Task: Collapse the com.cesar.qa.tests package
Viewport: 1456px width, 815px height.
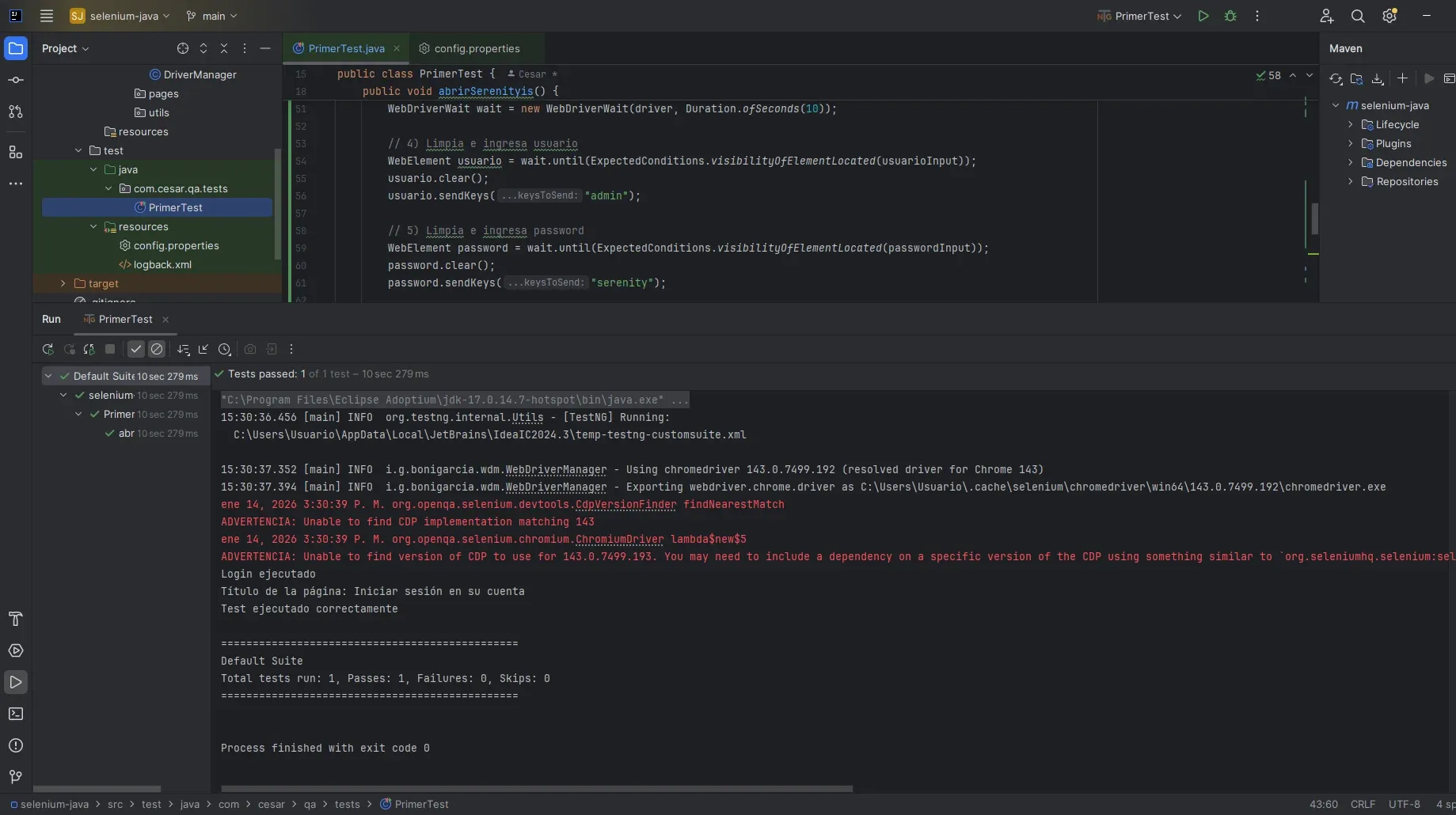Action: point(109,188)
